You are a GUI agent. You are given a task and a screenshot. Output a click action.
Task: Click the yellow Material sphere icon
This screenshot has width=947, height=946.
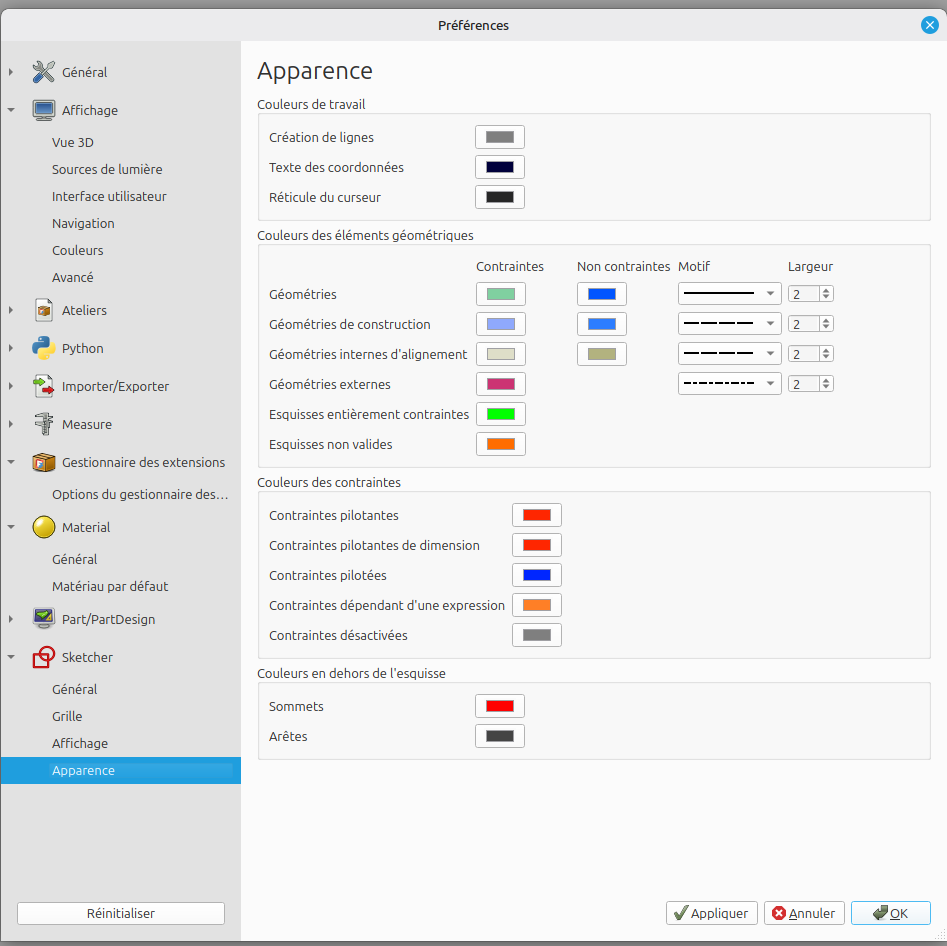[x=43, y=527]
